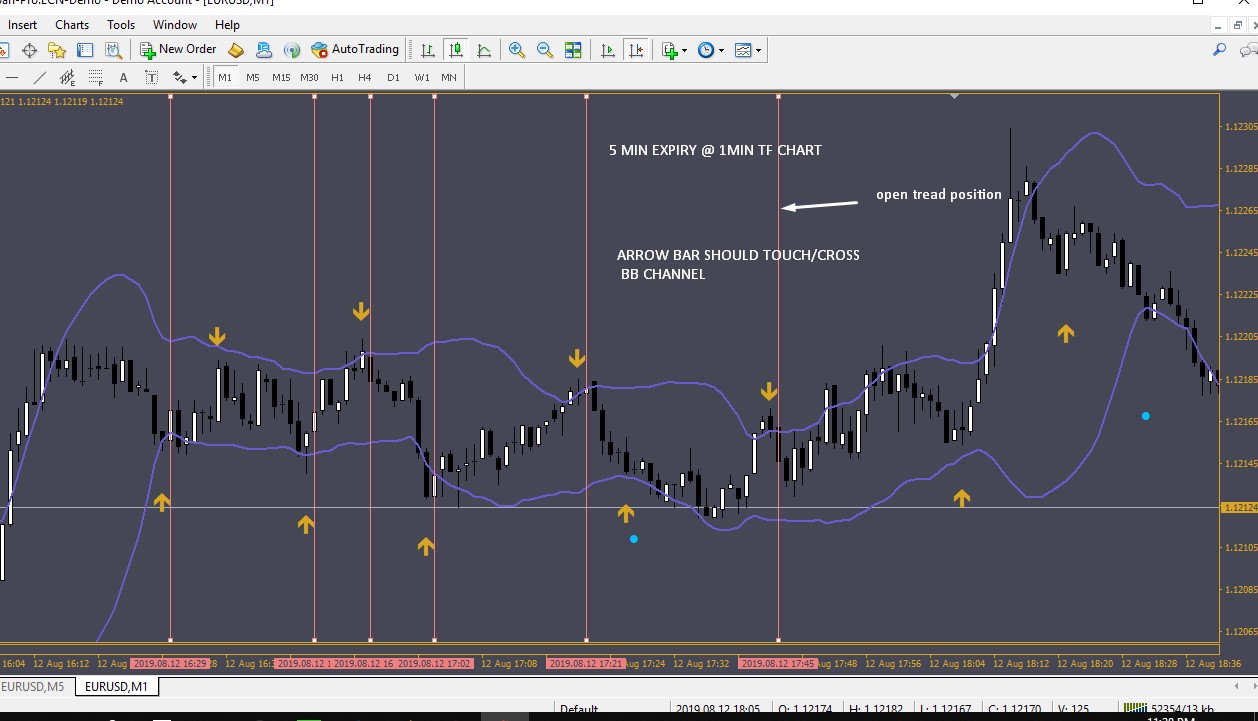Open the community account icon next to MetaEditor
The image size is (1258, 721).
(x=264, y=50)
